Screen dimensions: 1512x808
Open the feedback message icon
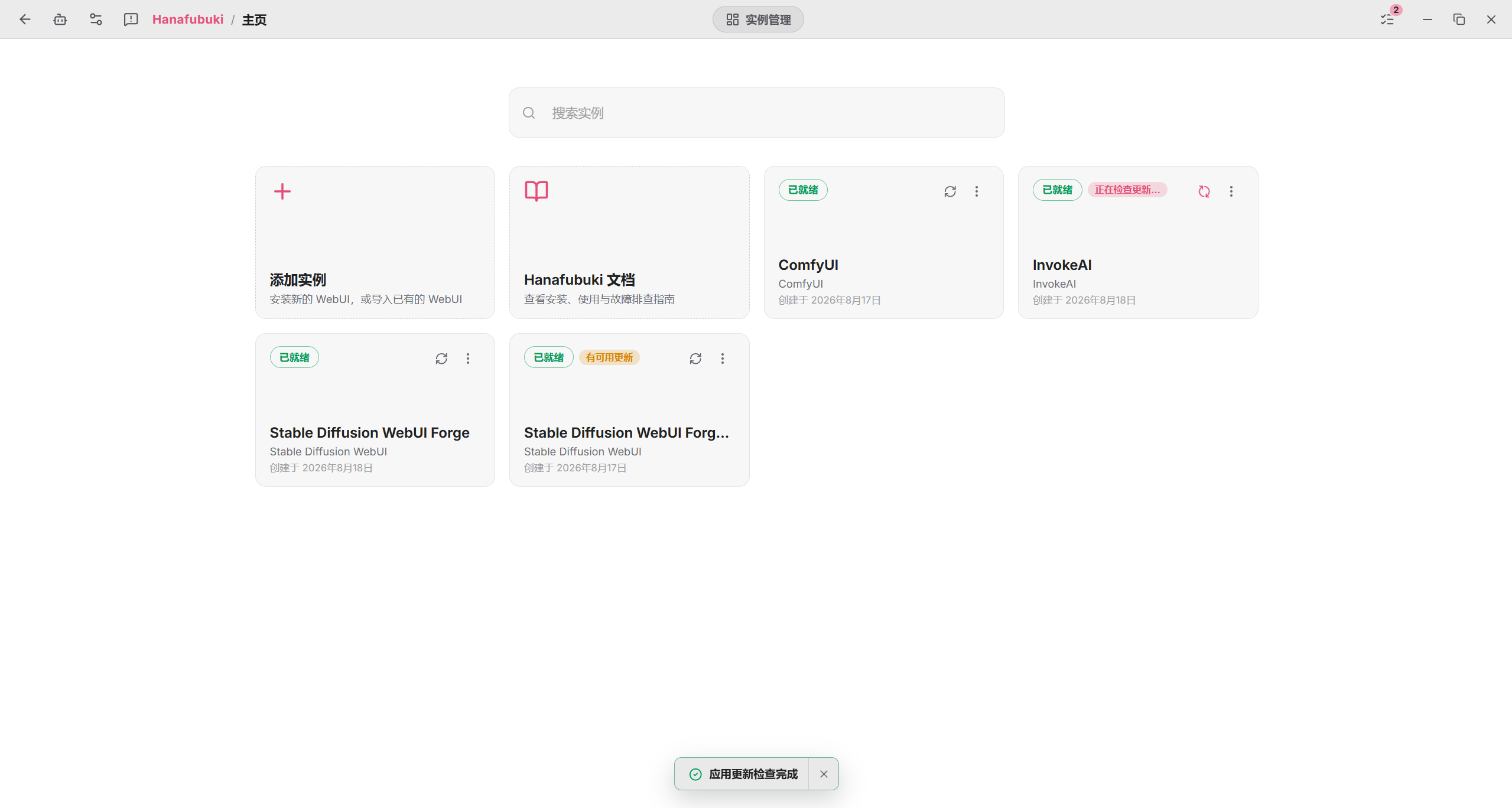131,19
